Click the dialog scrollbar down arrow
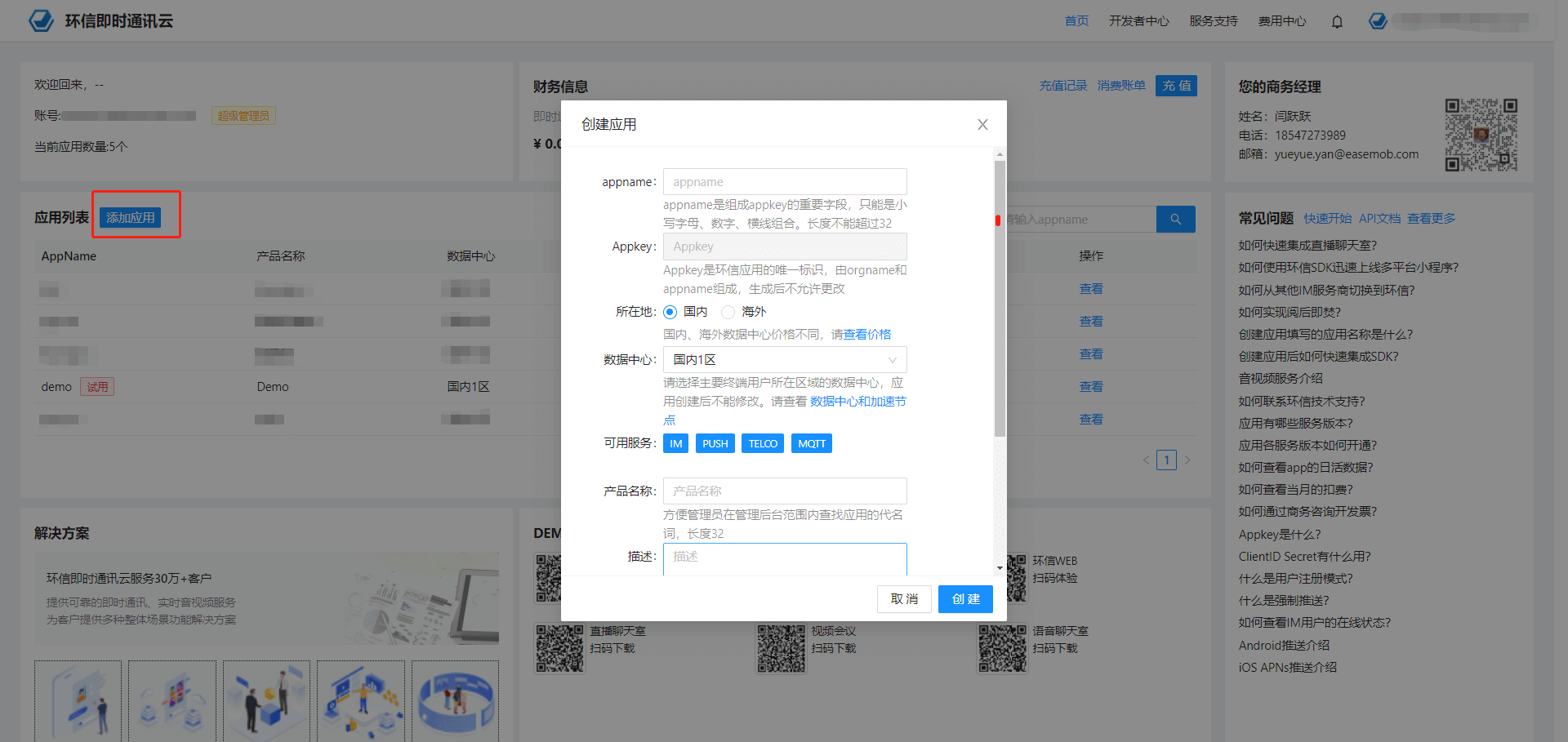 click(x=1000, y=568)
